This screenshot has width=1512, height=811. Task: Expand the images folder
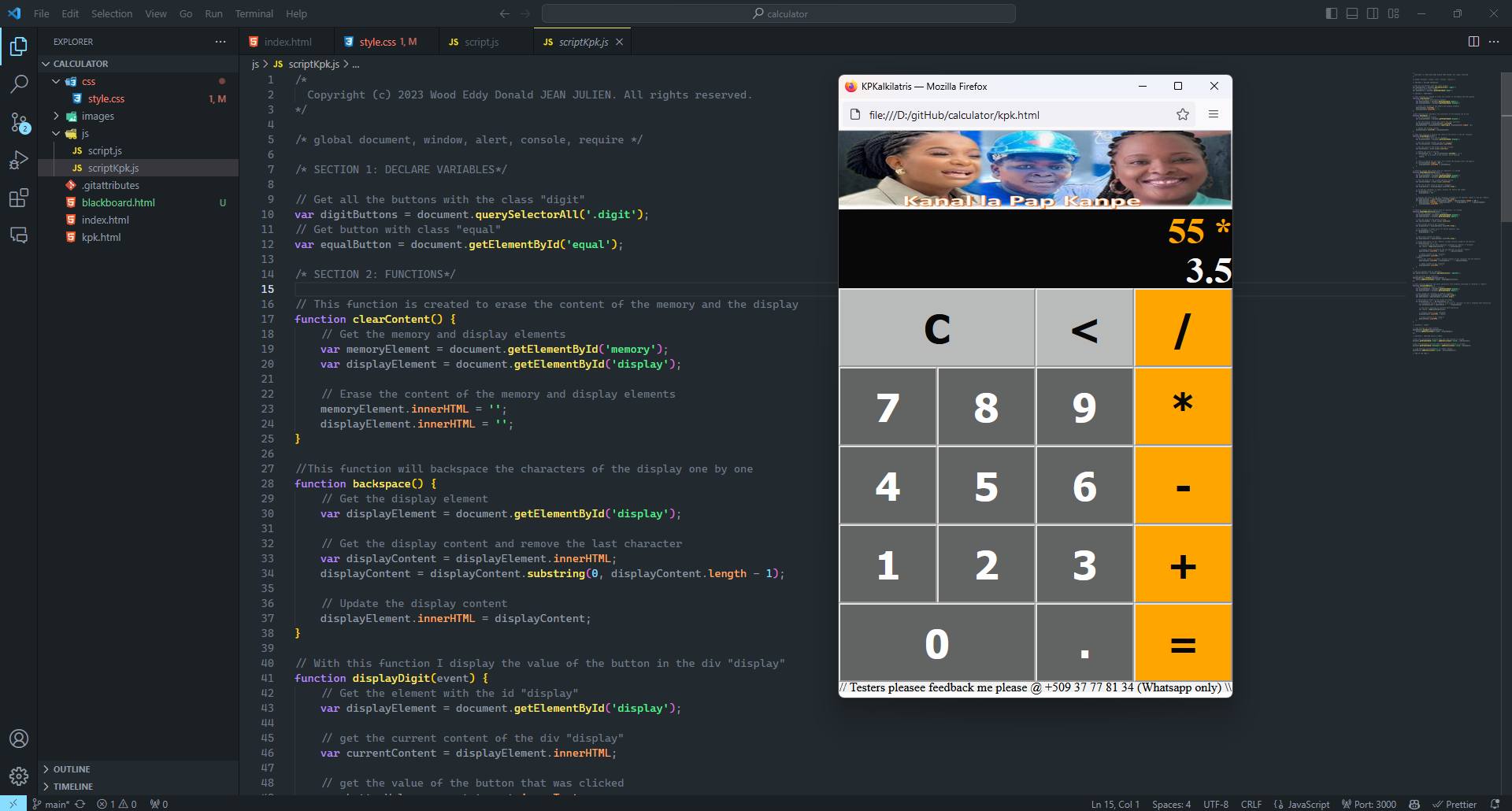click(98, 117)
